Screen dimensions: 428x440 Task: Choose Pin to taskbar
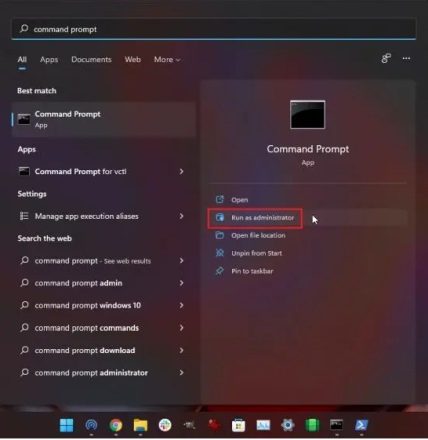click(307, 271)
